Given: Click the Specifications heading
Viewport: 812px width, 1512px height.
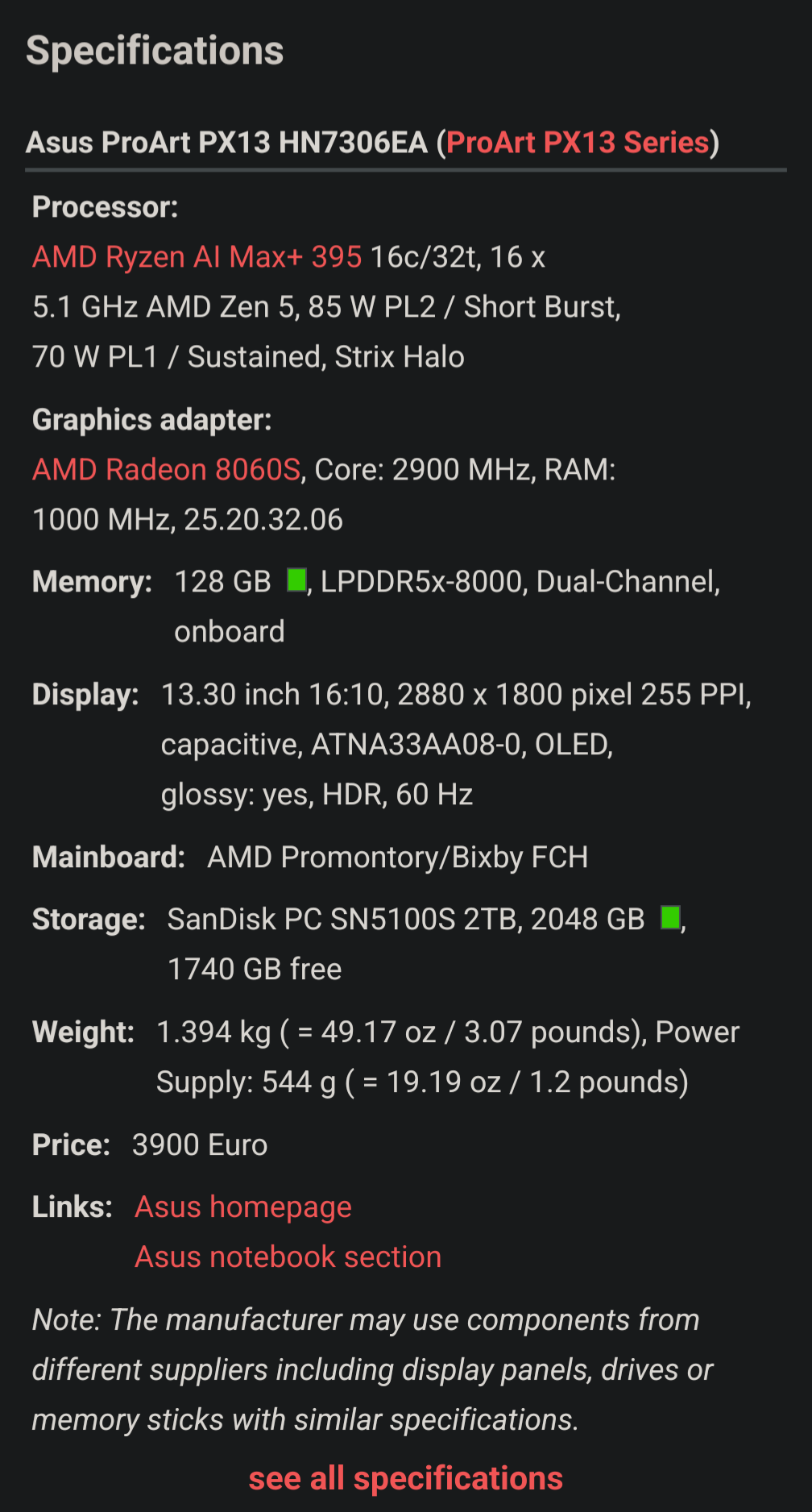Looking at the screenshot, I should point(155,51).
